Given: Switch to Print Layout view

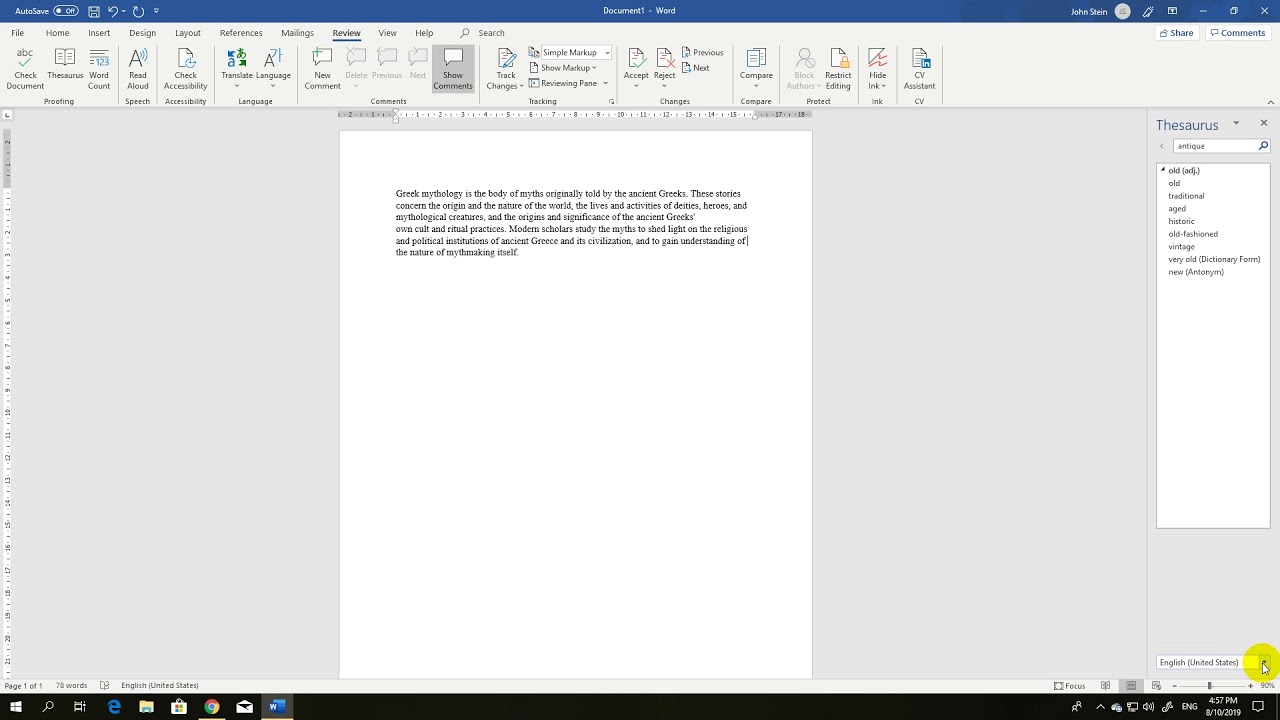Looking at the screenshot, I should (1130, 686).
